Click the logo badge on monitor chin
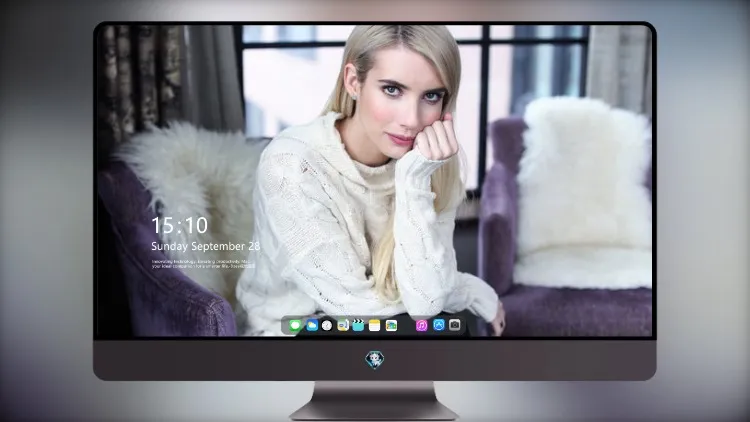Viewport: 750px width, 422px height. (x=375, y=360)
